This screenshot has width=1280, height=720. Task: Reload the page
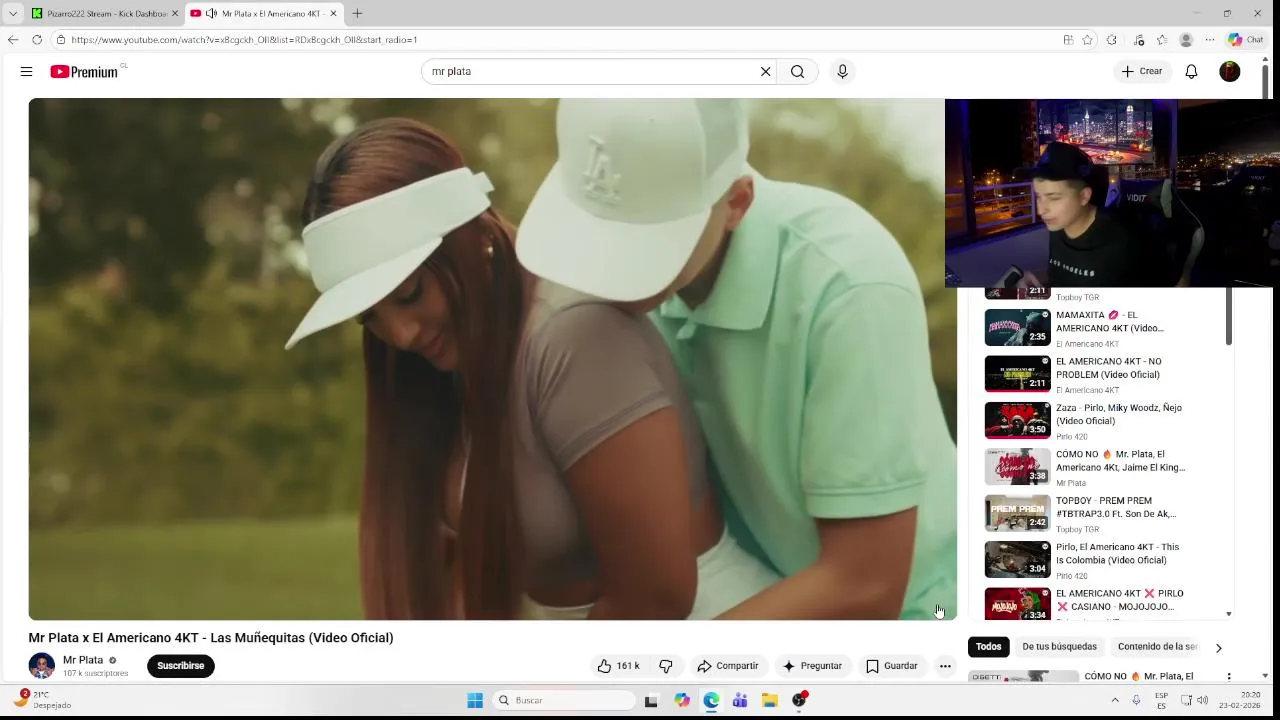(x=37, y=40)
